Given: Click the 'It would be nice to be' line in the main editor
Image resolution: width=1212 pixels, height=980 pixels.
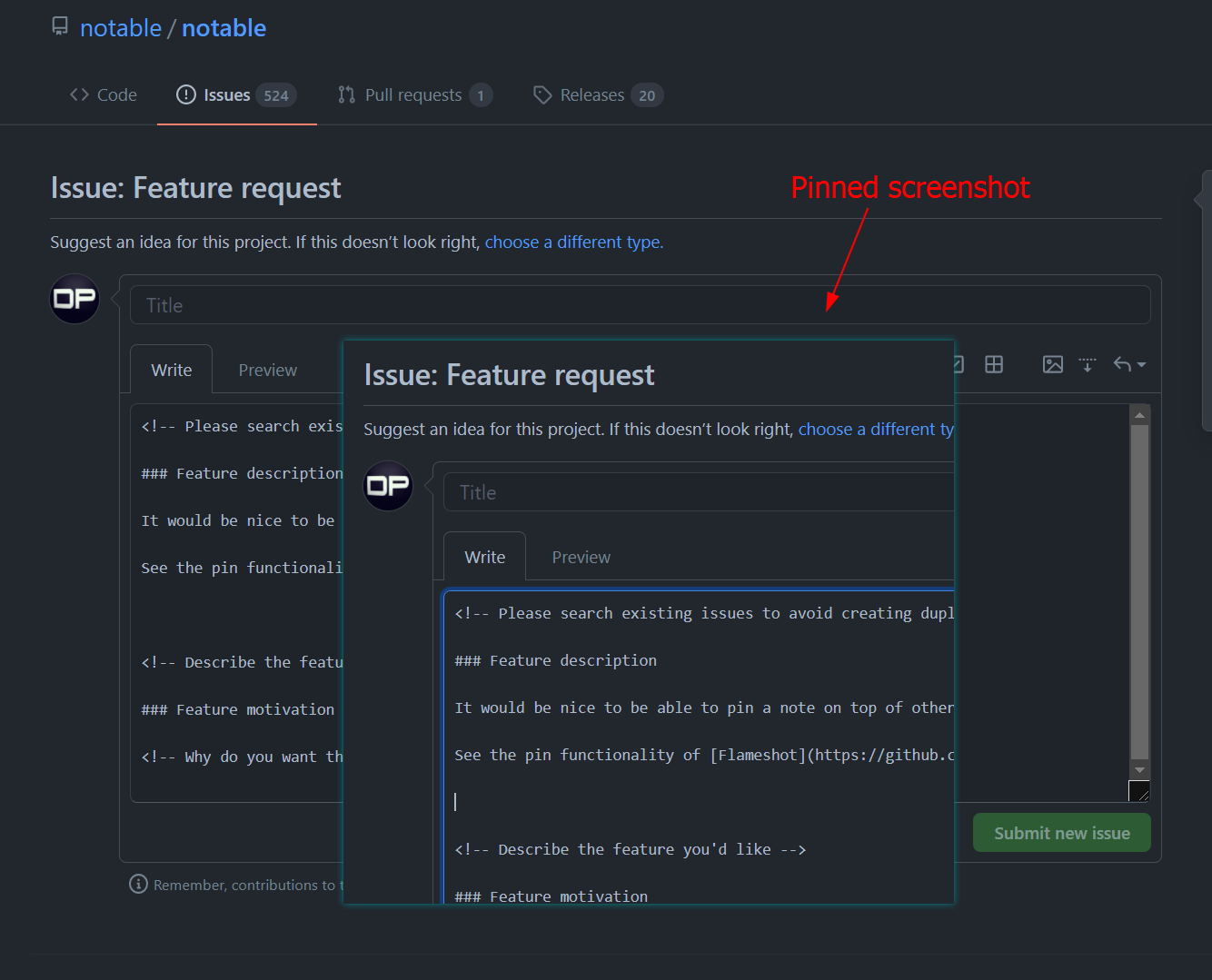Looking at the screenshot, I should [238, 520].
